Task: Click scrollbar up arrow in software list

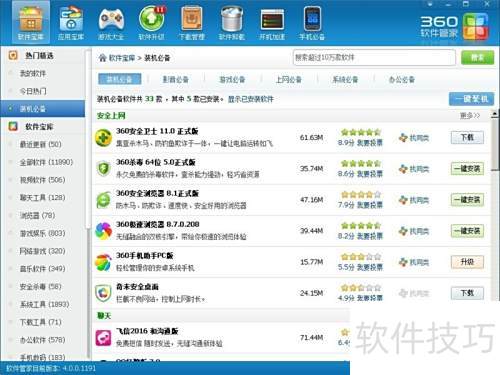Action: [x=495, y=114]
